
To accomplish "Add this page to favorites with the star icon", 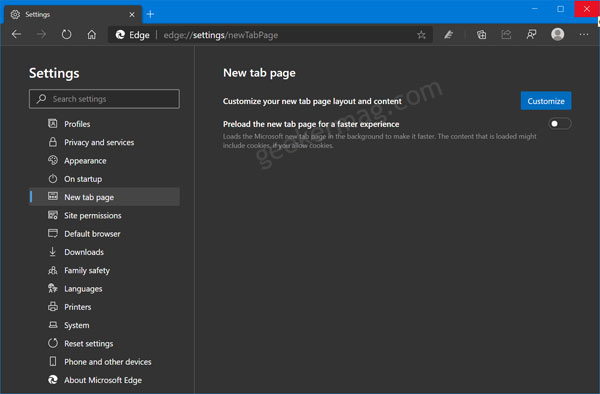I will (x=421, y=35).
